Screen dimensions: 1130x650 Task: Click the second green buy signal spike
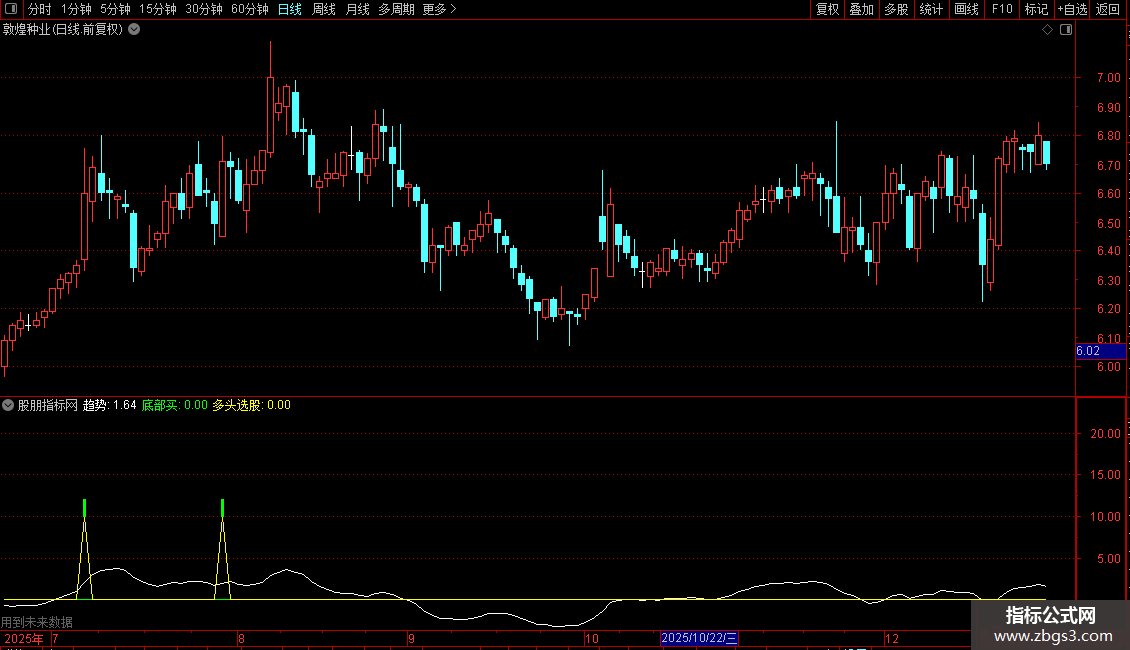222,508
